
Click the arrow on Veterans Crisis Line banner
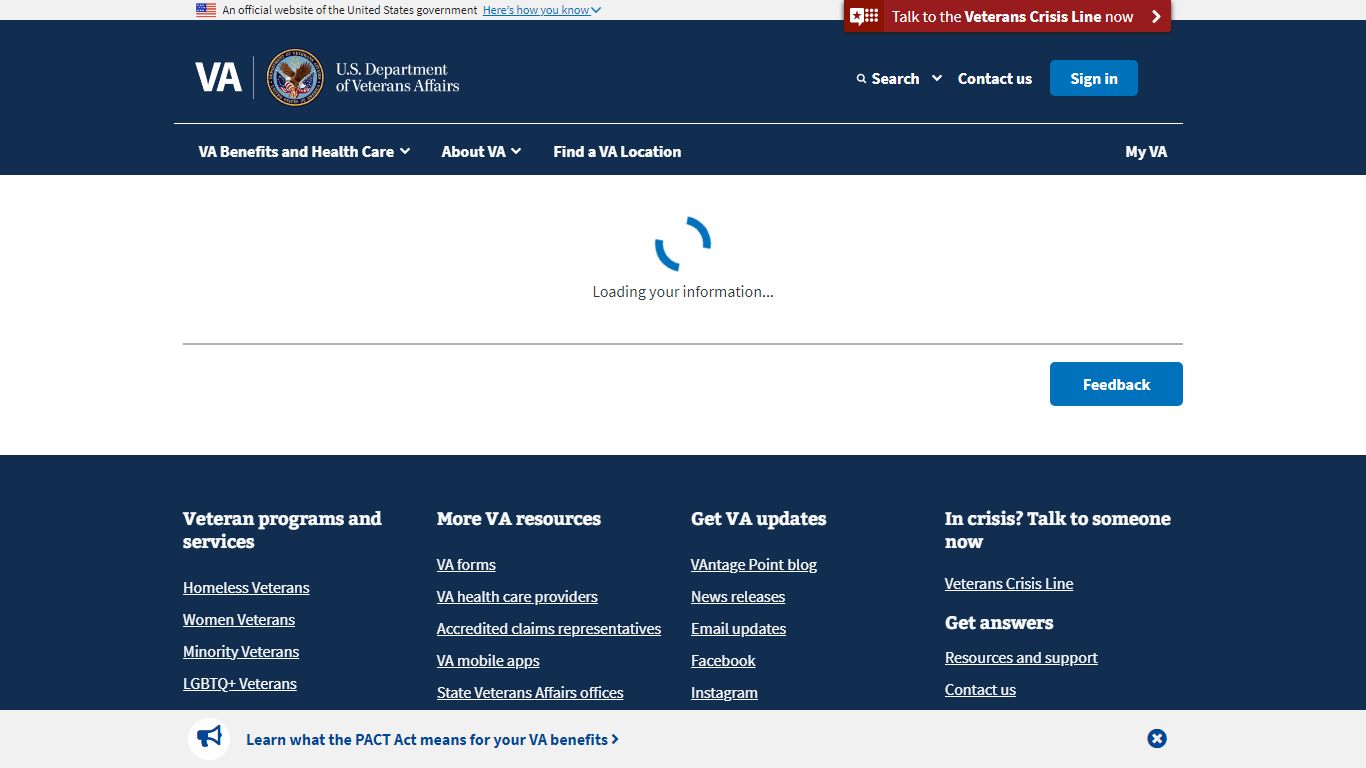(x=1156, y=16)
